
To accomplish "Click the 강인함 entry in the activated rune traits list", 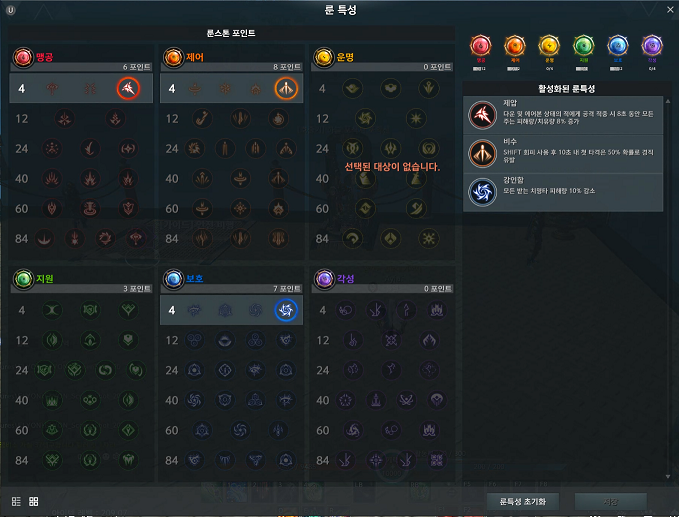I will tap(563, 192).
